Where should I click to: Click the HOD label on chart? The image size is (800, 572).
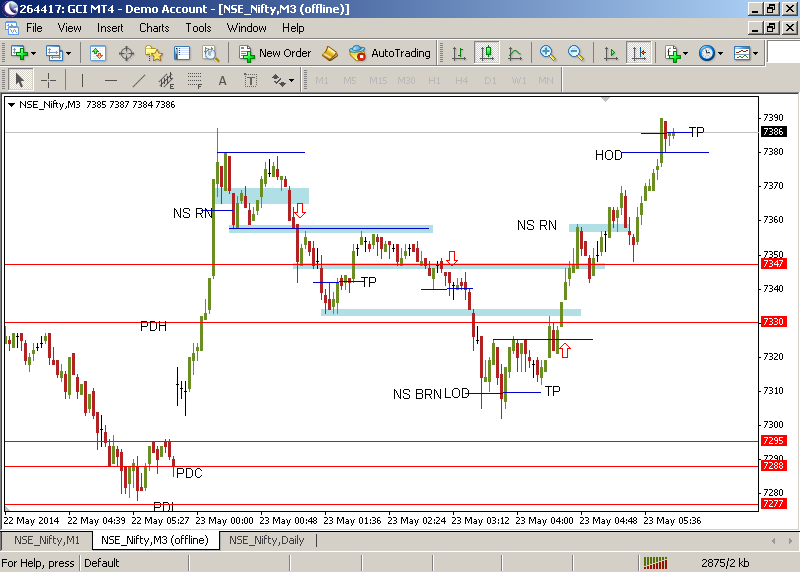point(609,155)
